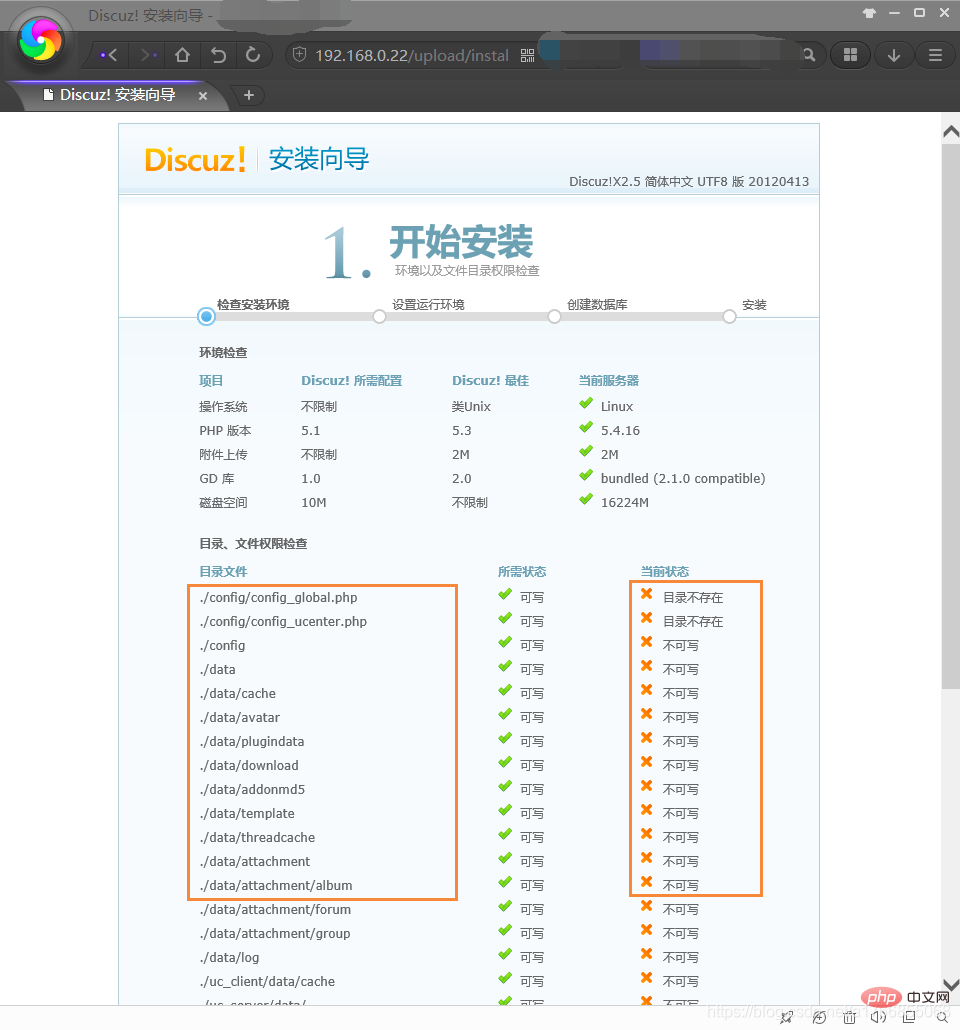Click the PHP 版本 row label
The width and height of the screenshot is (960, 1030).
point(225,431)
